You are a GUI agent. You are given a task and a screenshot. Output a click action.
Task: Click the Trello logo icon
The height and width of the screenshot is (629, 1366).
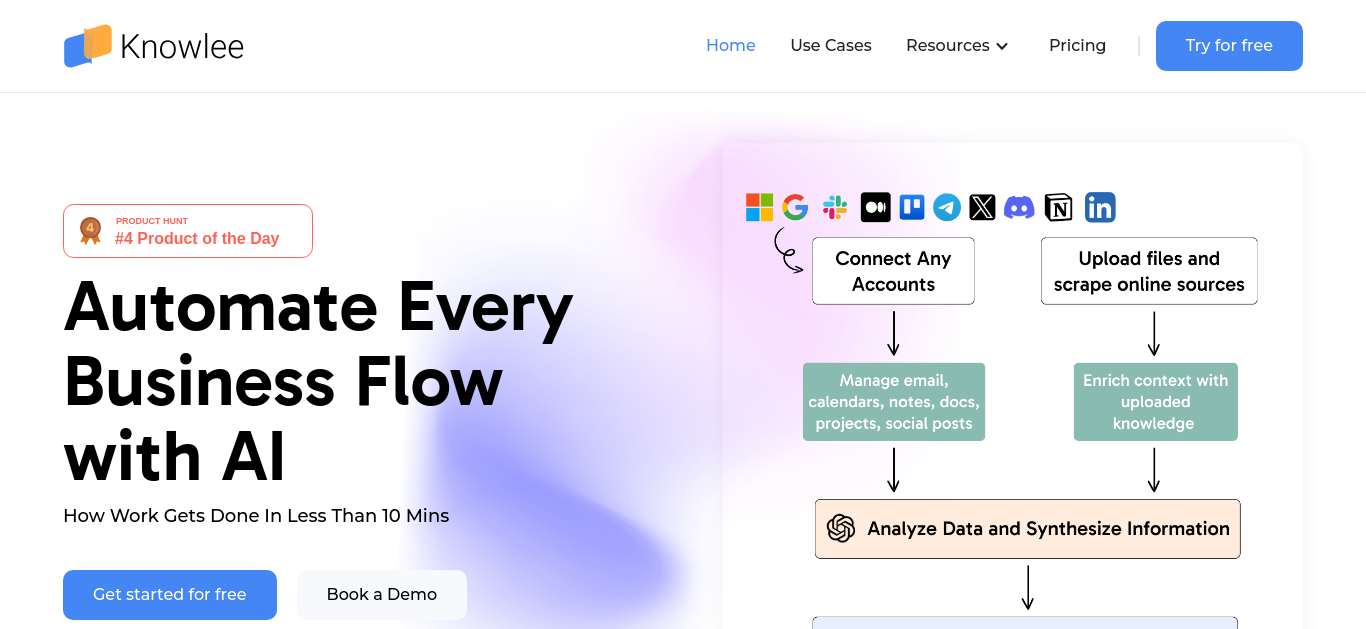911,207
